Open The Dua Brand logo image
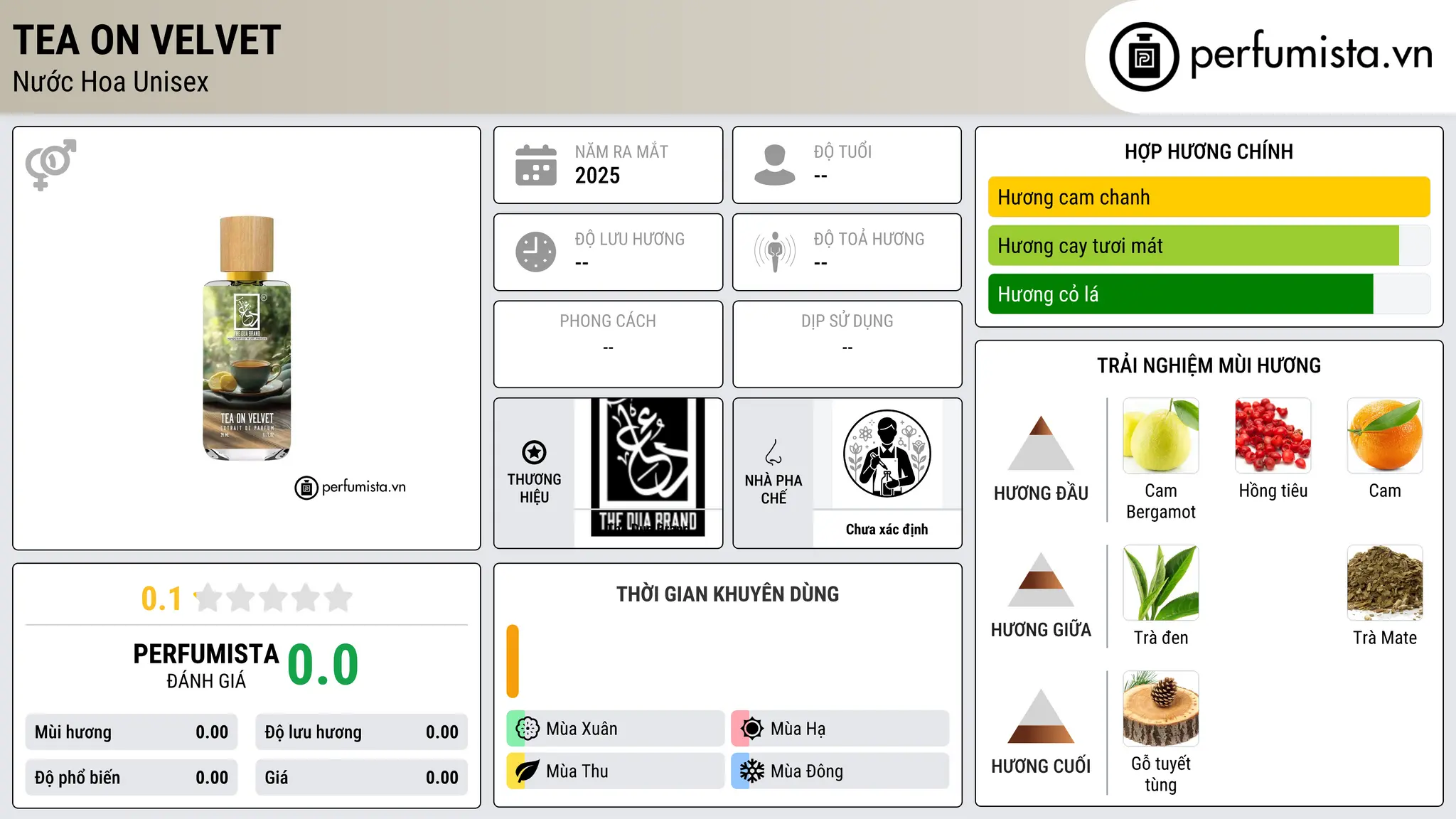The width and height of the screenshot is (1456, 819). point(648,467)
